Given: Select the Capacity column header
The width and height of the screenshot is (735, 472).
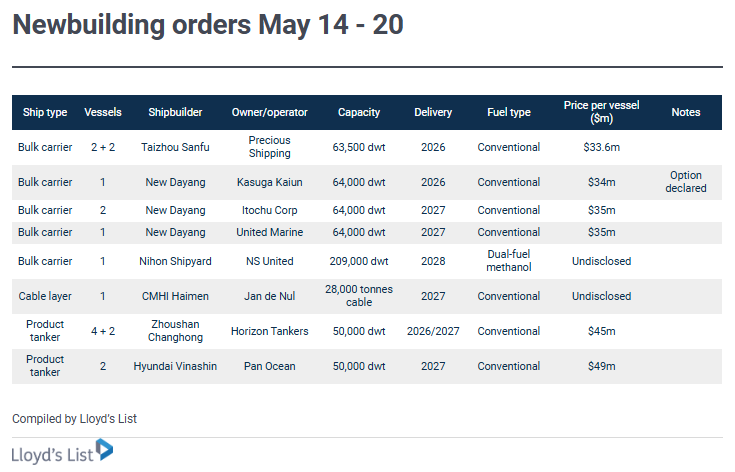Looking at the screenshot, I should [x=359, y=113].
